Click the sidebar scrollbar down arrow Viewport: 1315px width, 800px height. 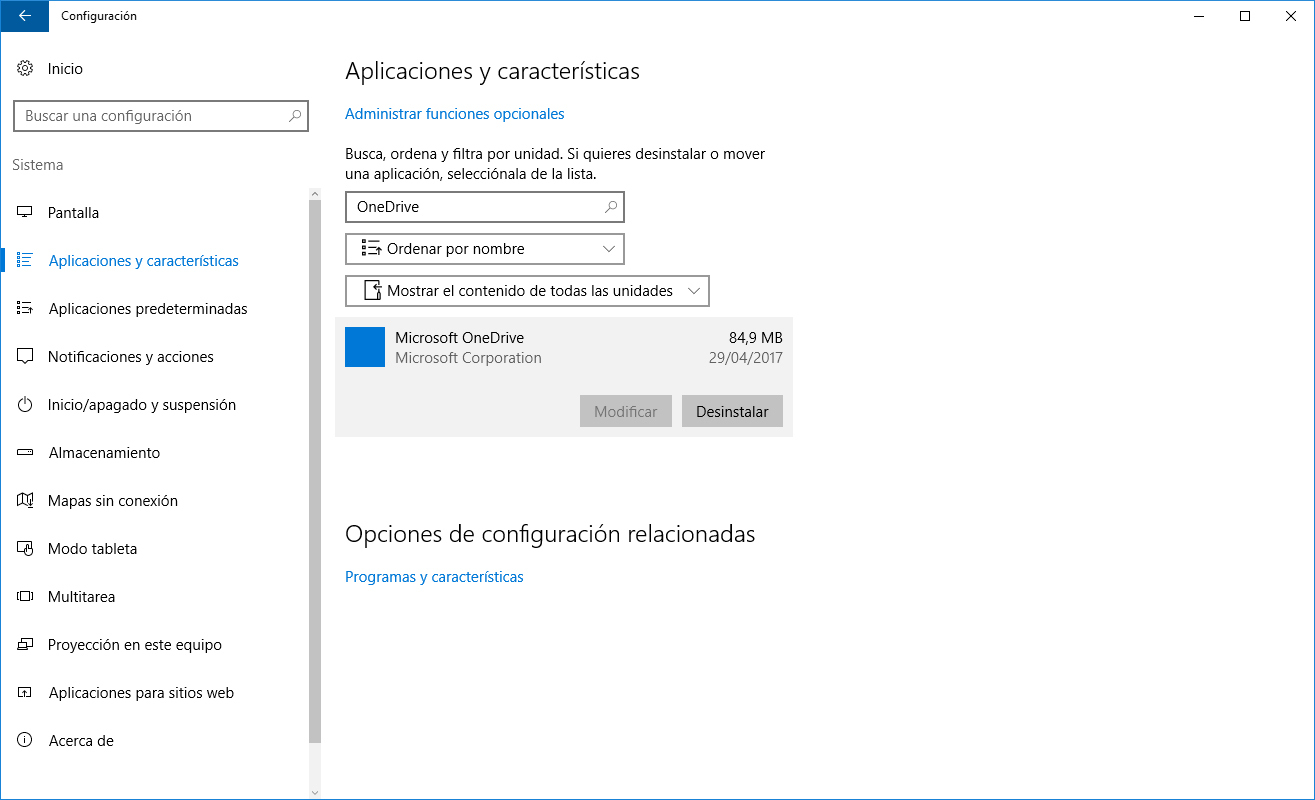click(x=315, y=792)
